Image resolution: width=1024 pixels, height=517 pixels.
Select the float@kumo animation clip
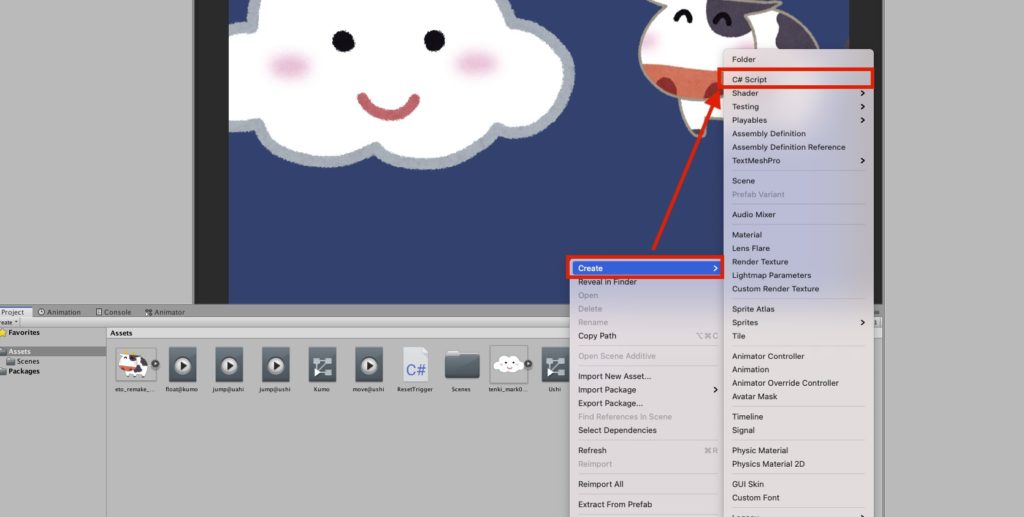click(x=182, y=364)
